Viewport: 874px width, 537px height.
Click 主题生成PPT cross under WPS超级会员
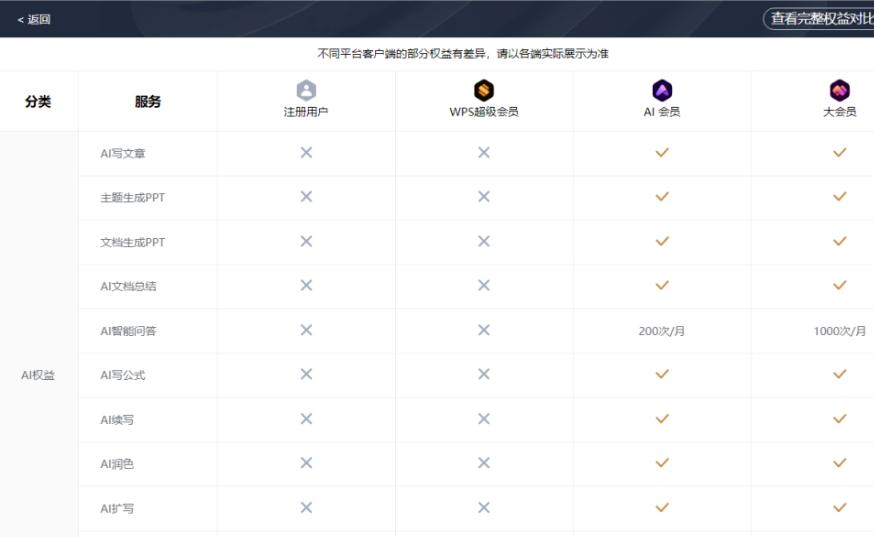(x=484, y=197)
